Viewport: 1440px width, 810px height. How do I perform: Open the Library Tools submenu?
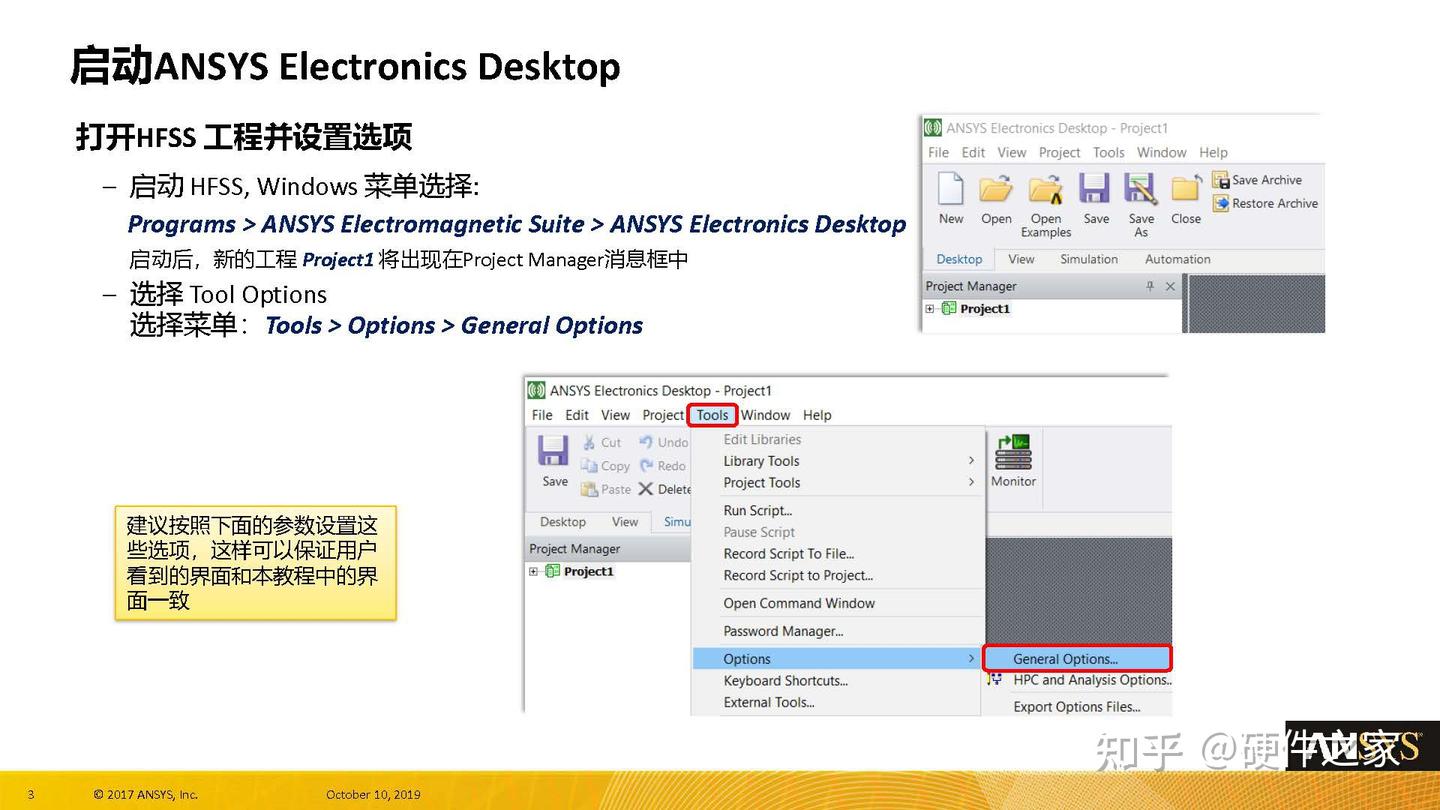point(762,461)
